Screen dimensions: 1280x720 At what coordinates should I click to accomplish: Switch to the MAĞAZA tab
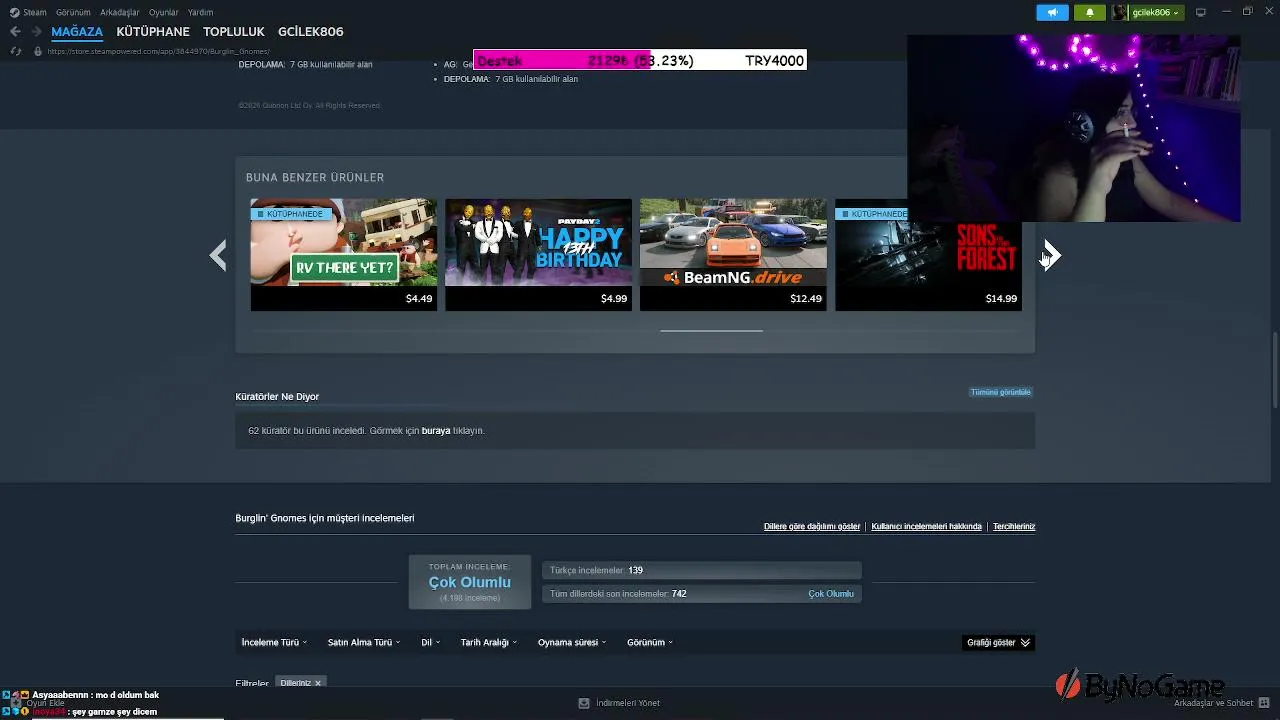tap(77, 32)
